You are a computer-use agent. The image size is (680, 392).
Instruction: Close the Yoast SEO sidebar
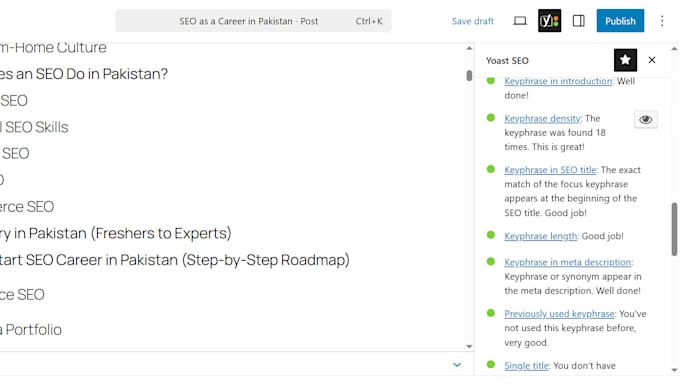pyautogui.click(x=652, y=60)
